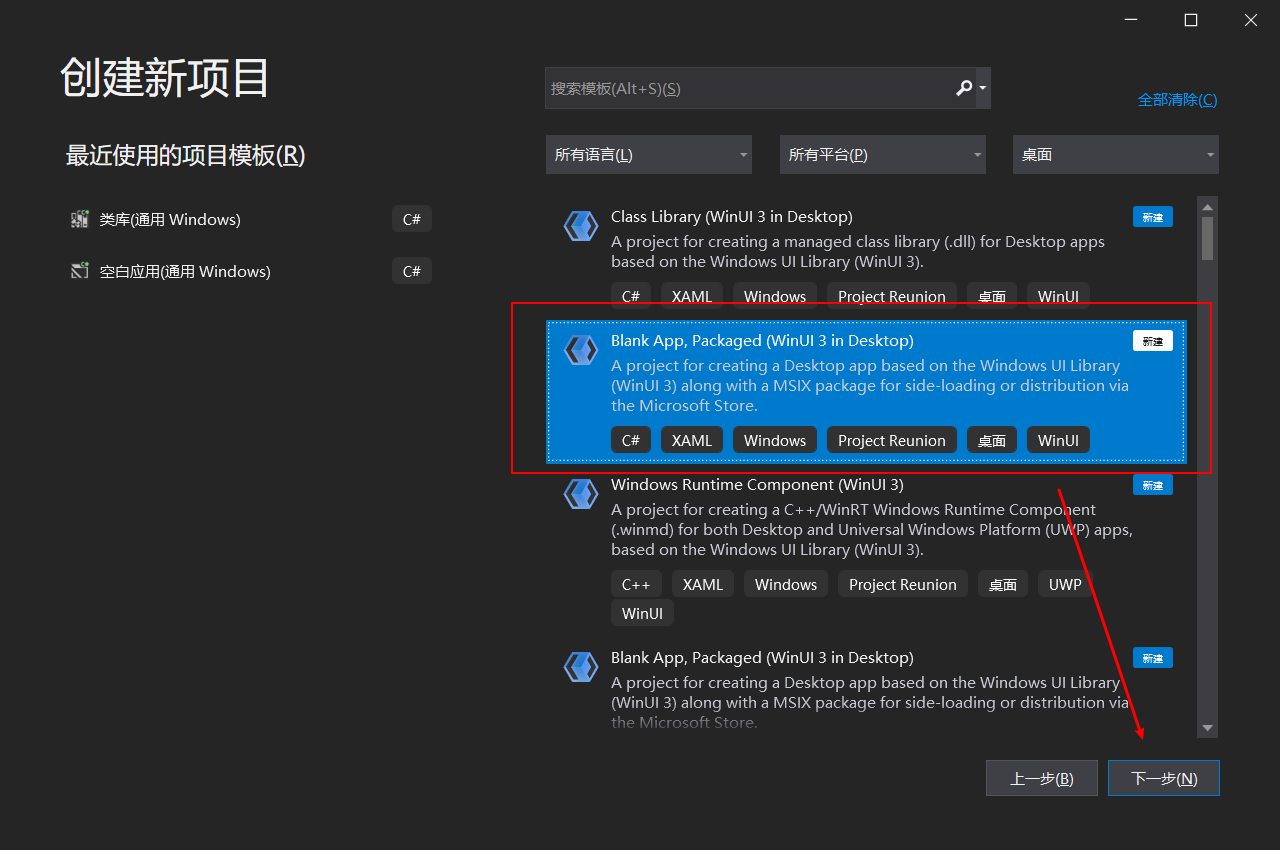The height and width of the screenshot is (850, 1280).
Task: Click the 最近使用的项目模板(R) heading
Action: [x=185, y=155]
